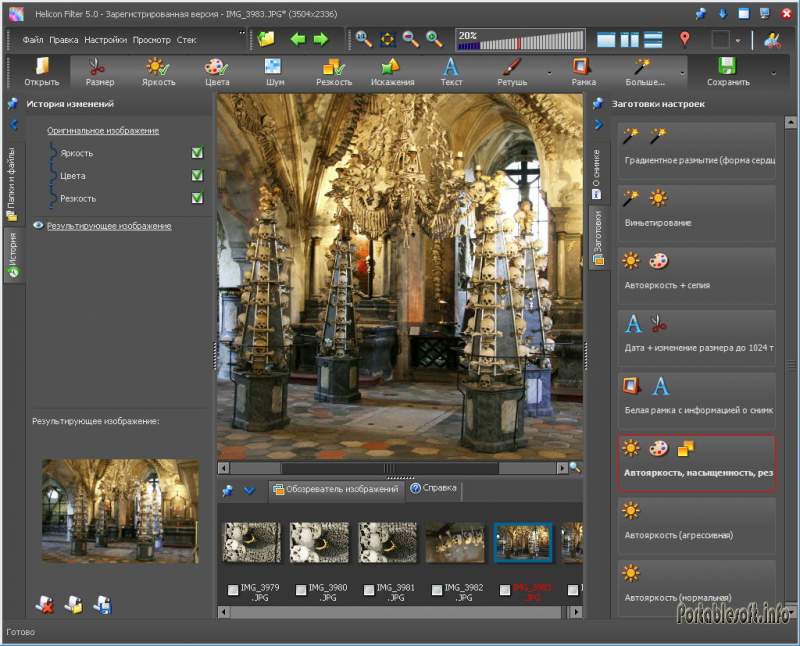The height and width of the screenshot is (646, 800).
Task: Open the Искажения distortions tool
Action: click(392, 72)
